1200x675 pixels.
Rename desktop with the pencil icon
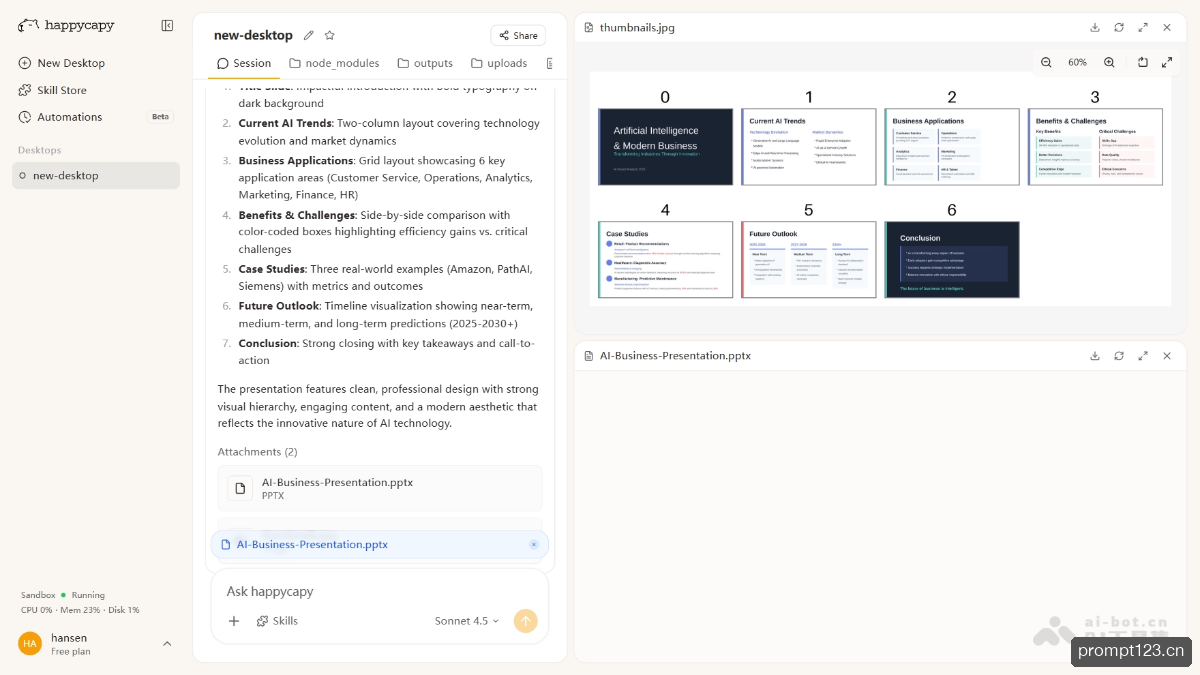(309, 35)
